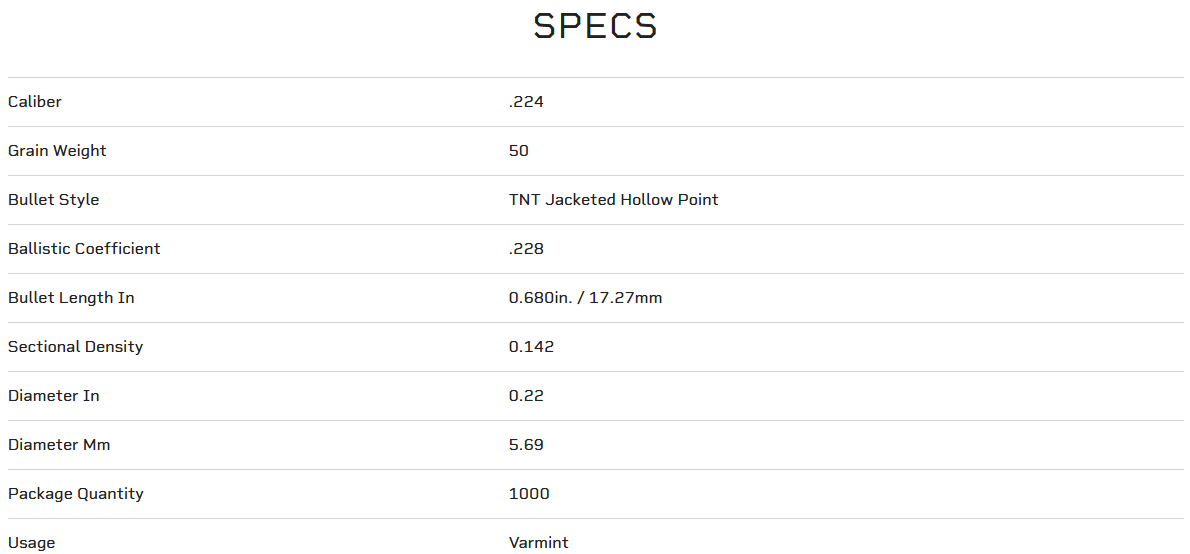Click the 0.680in. / 17.27mm value
Image resolution: width=1190 pixels, height=554 pixels.
(x=585, y=298)
